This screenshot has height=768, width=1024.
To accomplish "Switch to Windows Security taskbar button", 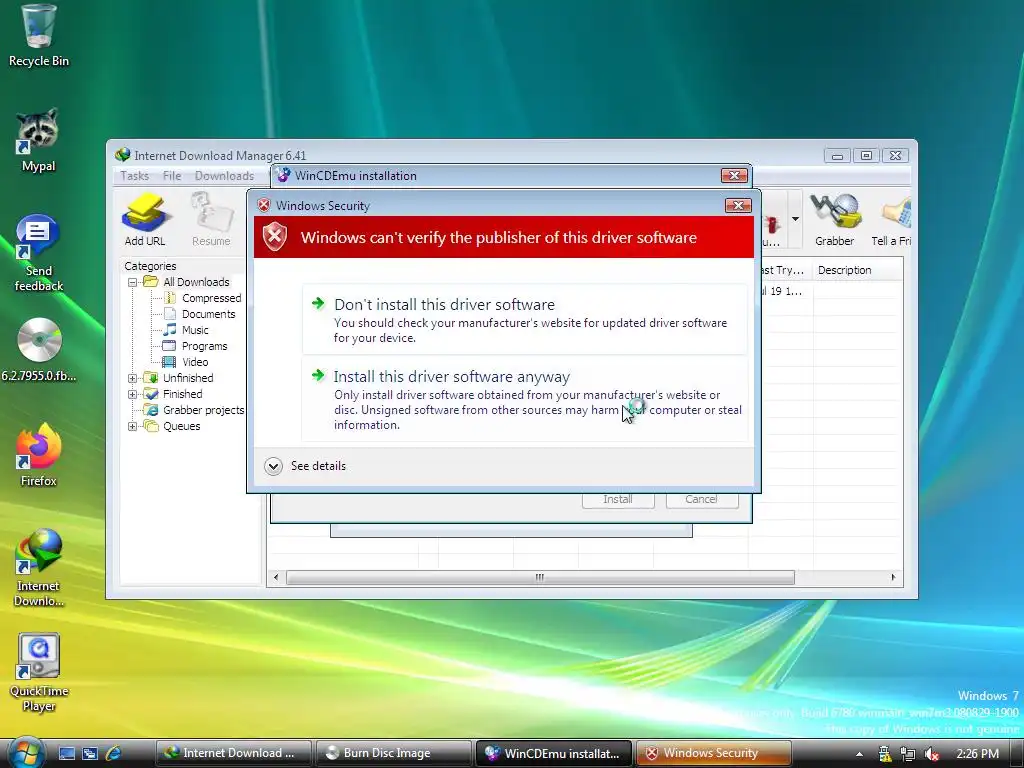I will (x=713, y=753).
